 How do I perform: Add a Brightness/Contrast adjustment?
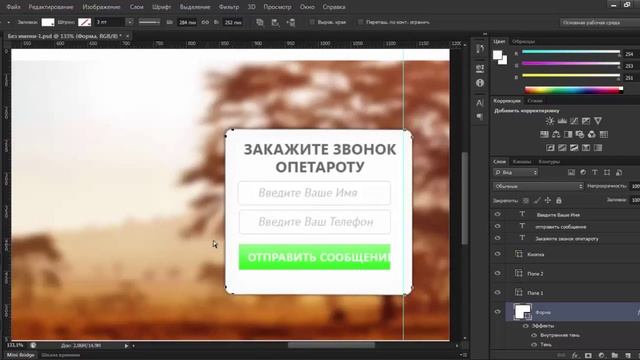pyautogui.click(x=550, y=121)
